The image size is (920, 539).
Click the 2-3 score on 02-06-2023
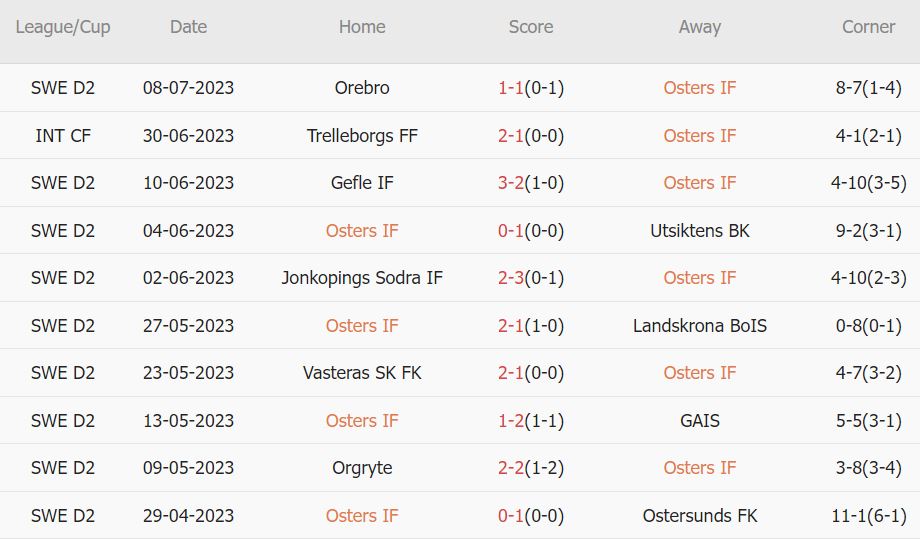(x=511, y=278)
